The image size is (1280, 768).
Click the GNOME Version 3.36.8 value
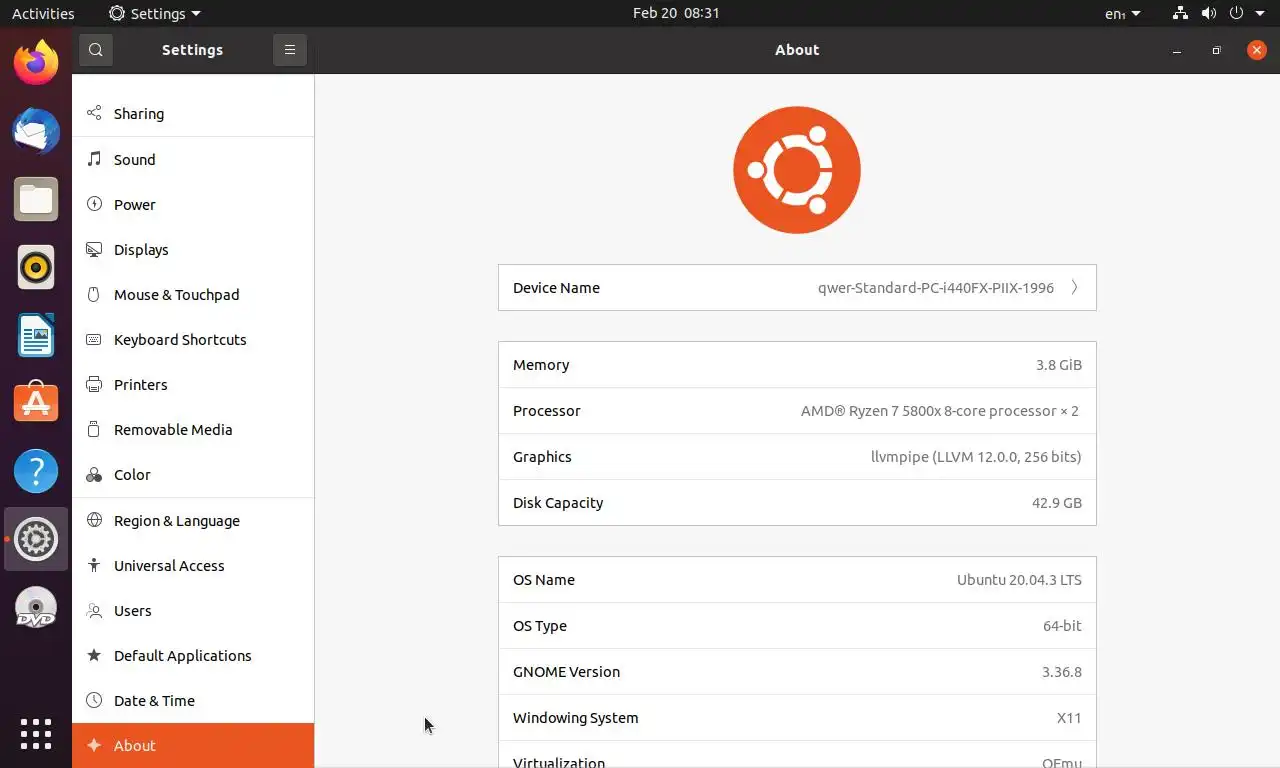point(1062,671)
